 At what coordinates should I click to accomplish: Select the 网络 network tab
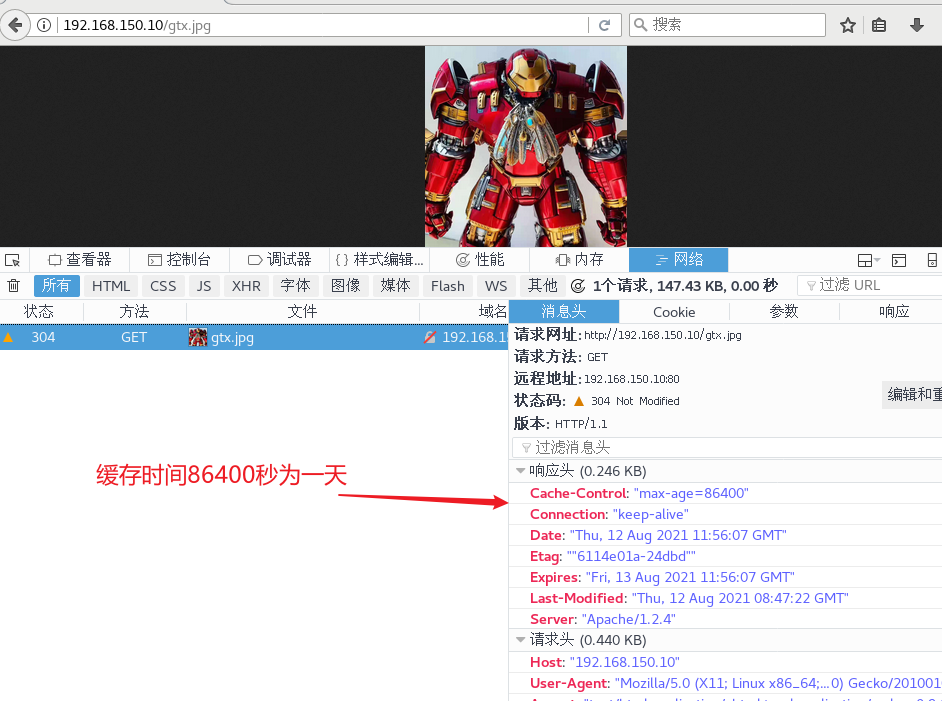point(678,259)
